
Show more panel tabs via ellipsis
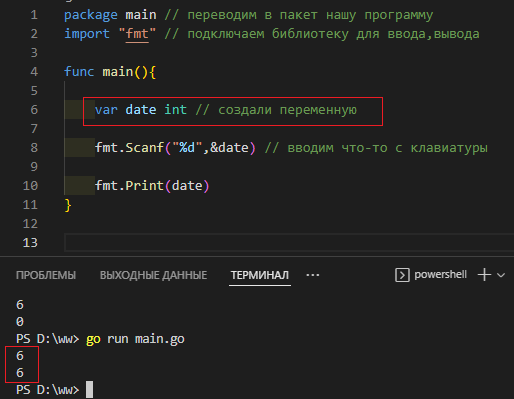pos(313,275)
